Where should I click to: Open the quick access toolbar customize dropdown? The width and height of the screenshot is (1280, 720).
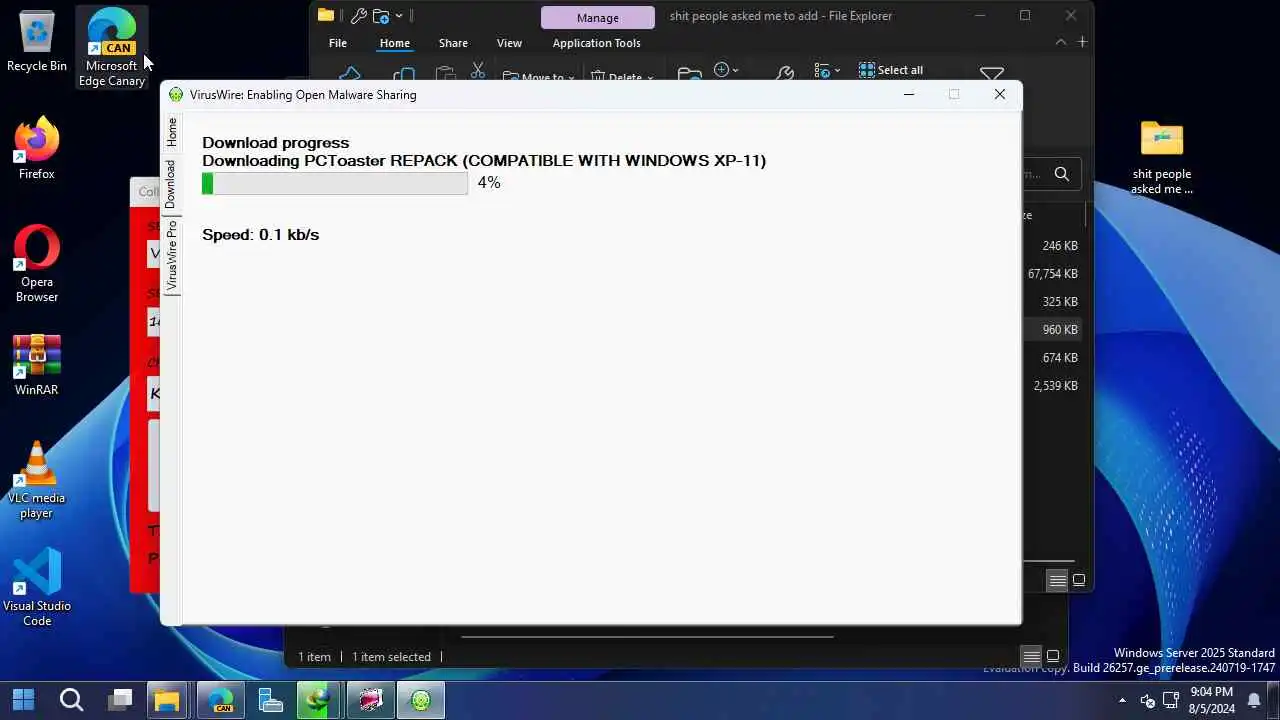point(399,16)
